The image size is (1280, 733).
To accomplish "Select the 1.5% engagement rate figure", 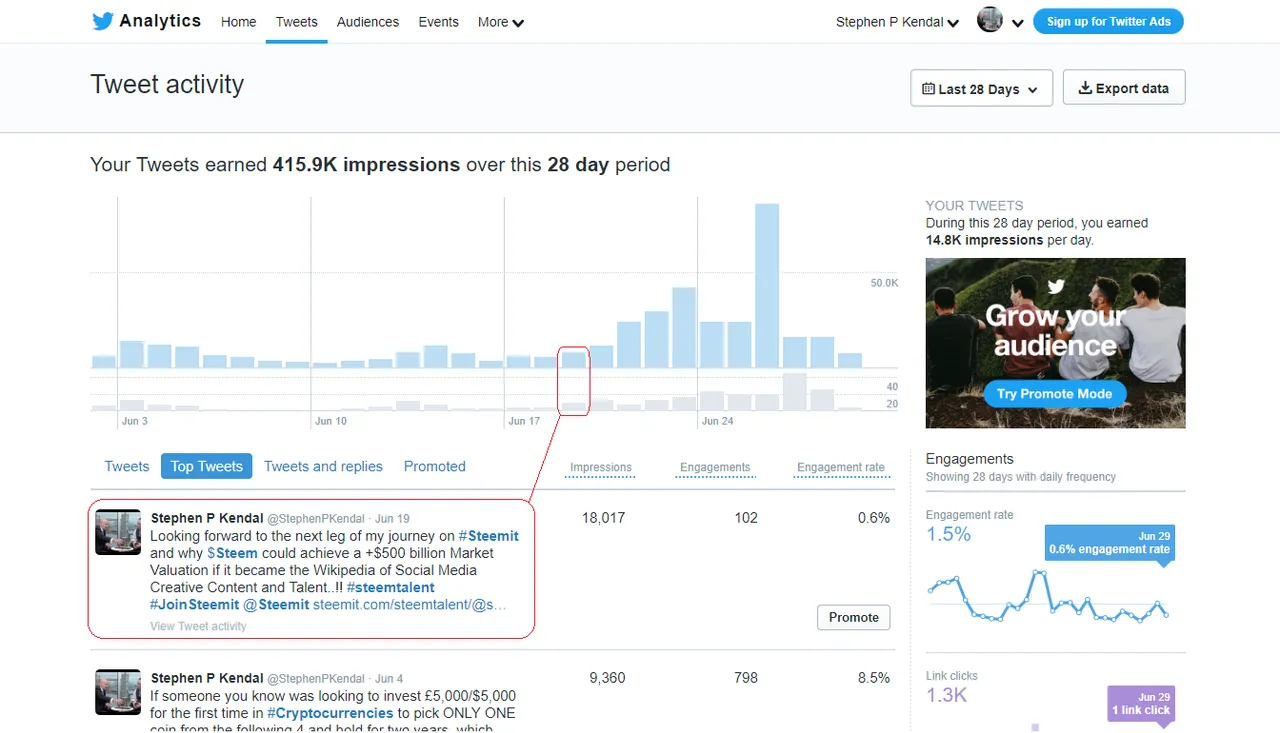I will (948, 534).
